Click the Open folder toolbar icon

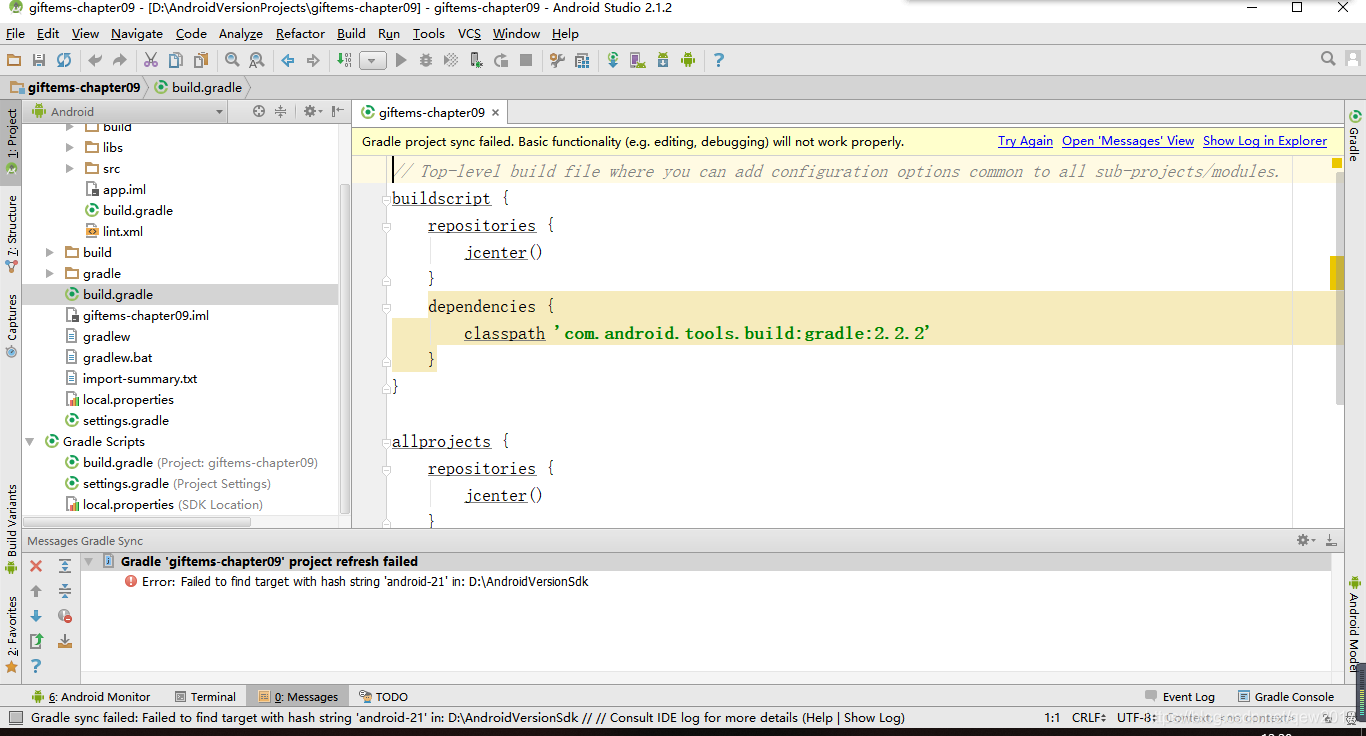point(14,60)
